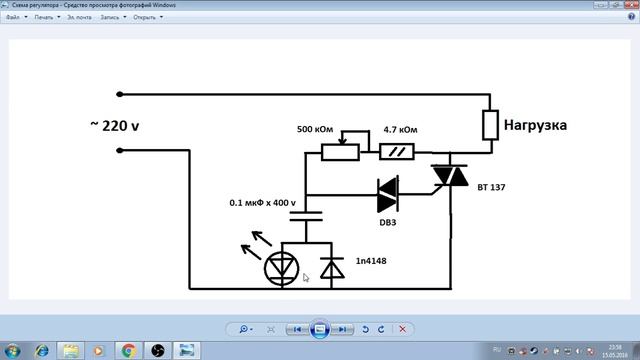Click the Нагрузка label in the diagram
This screenshot has width=640, height=360.
point(535,125)
